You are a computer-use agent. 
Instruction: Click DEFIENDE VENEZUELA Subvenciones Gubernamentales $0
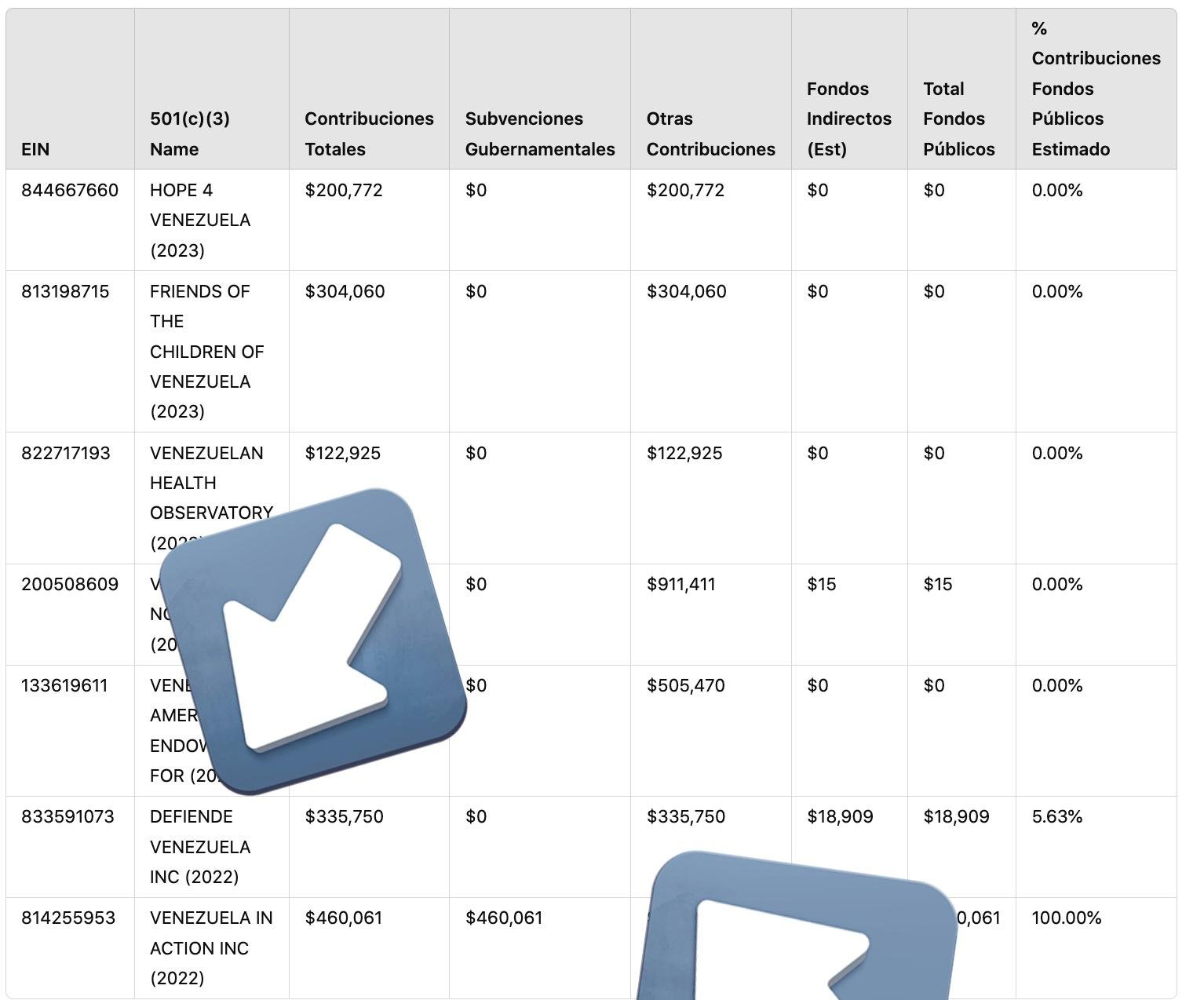point(476,816)
